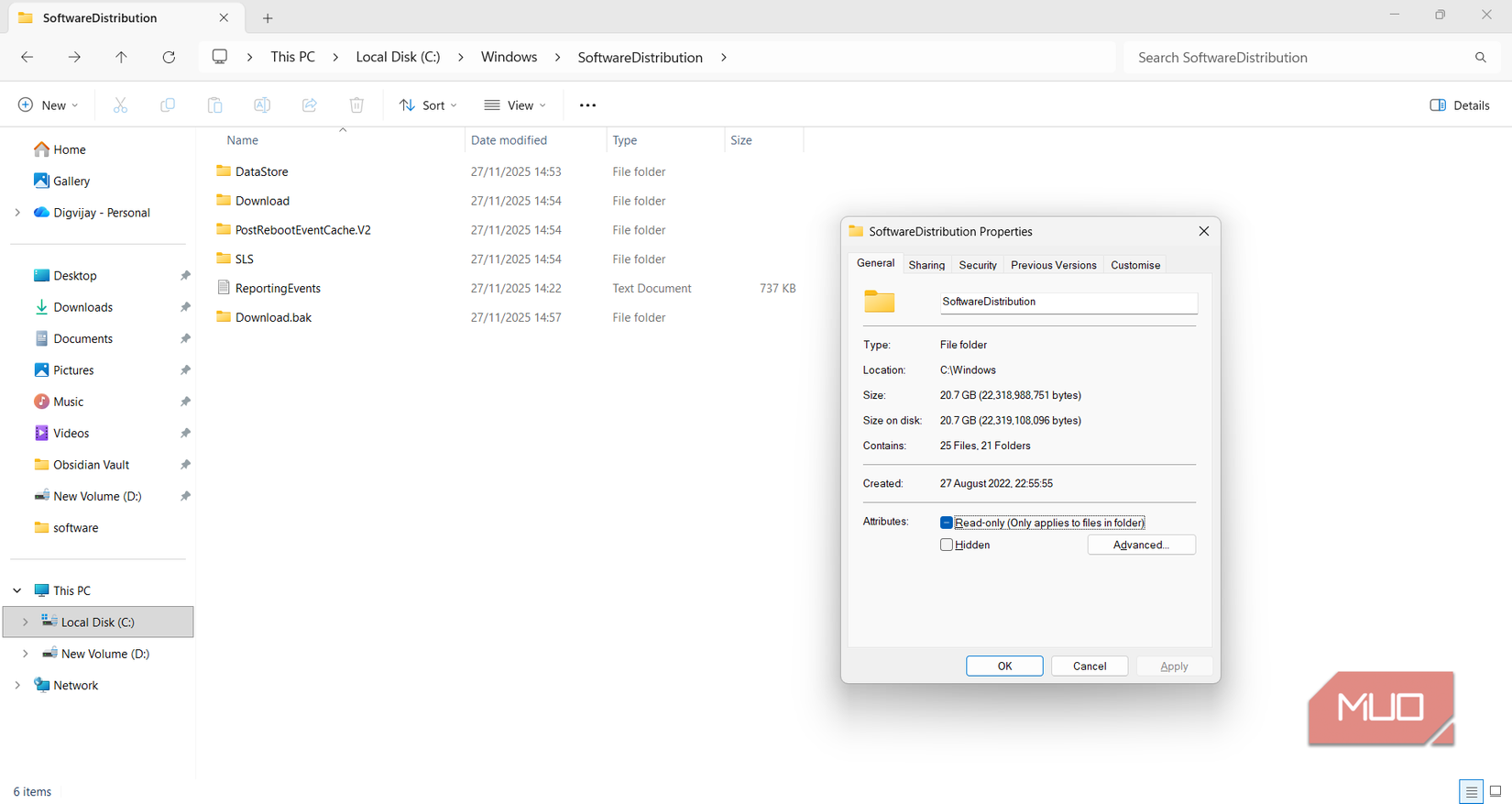Enable the Hidden attribute checkbox
This screenshot has height=804, width=1512.
(947, 545)
